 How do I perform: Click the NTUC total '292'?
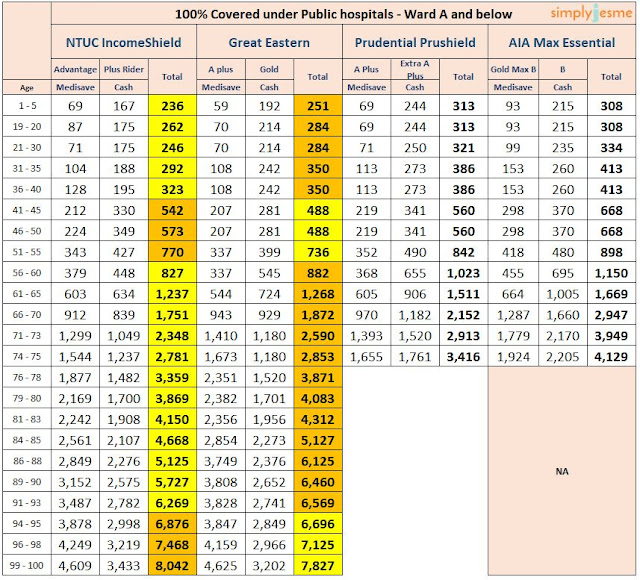[x=172, y=169]
